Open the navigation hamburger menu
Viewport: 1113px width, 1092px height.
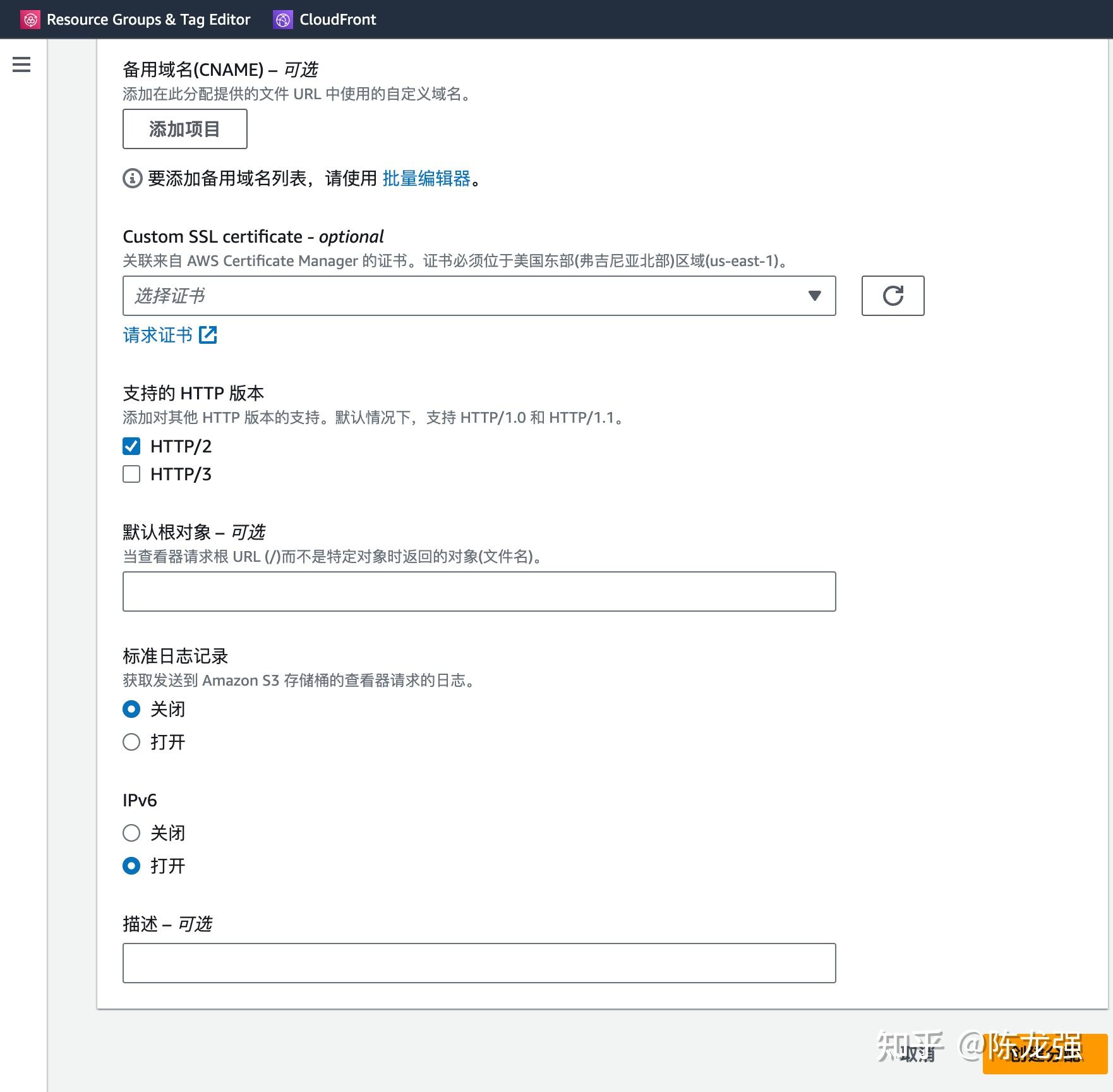click(21, 64)
